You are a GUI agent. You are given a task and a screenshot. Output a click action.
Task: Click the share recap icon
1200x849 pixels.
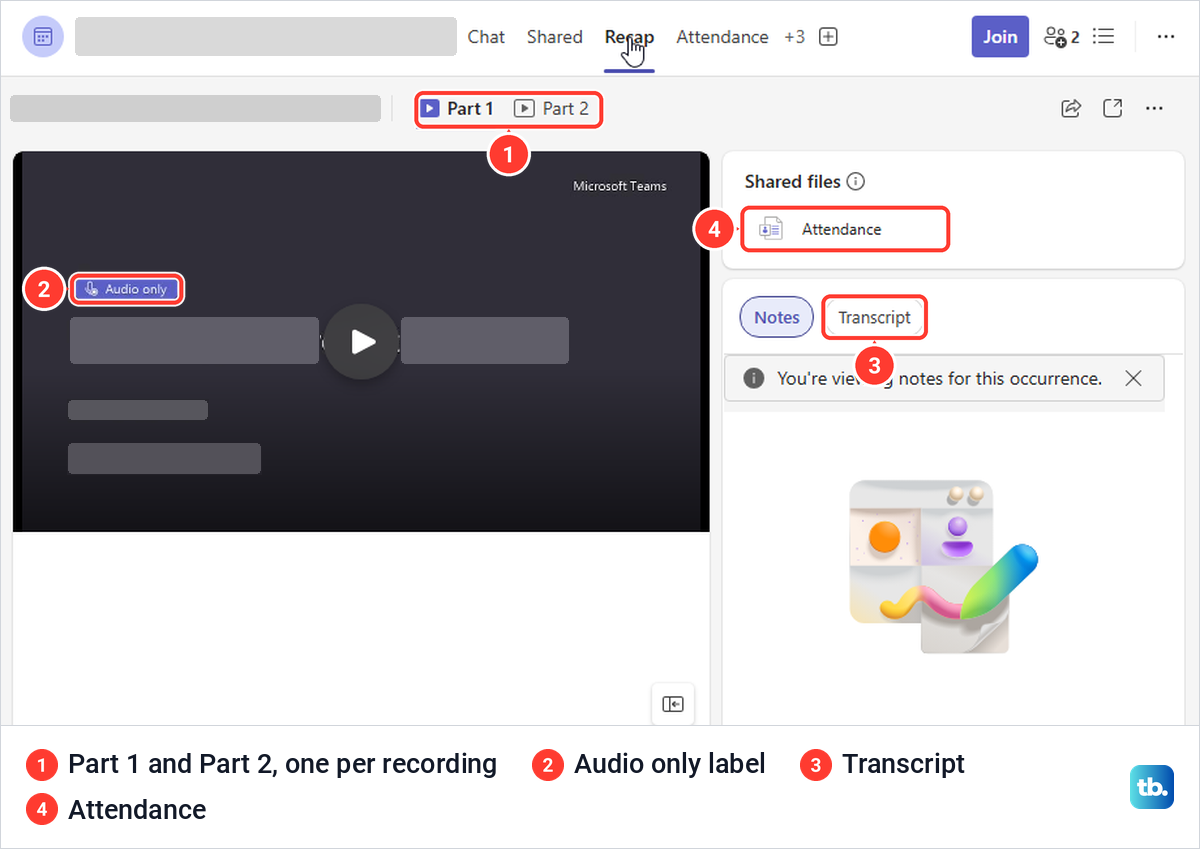(1071, 108)
